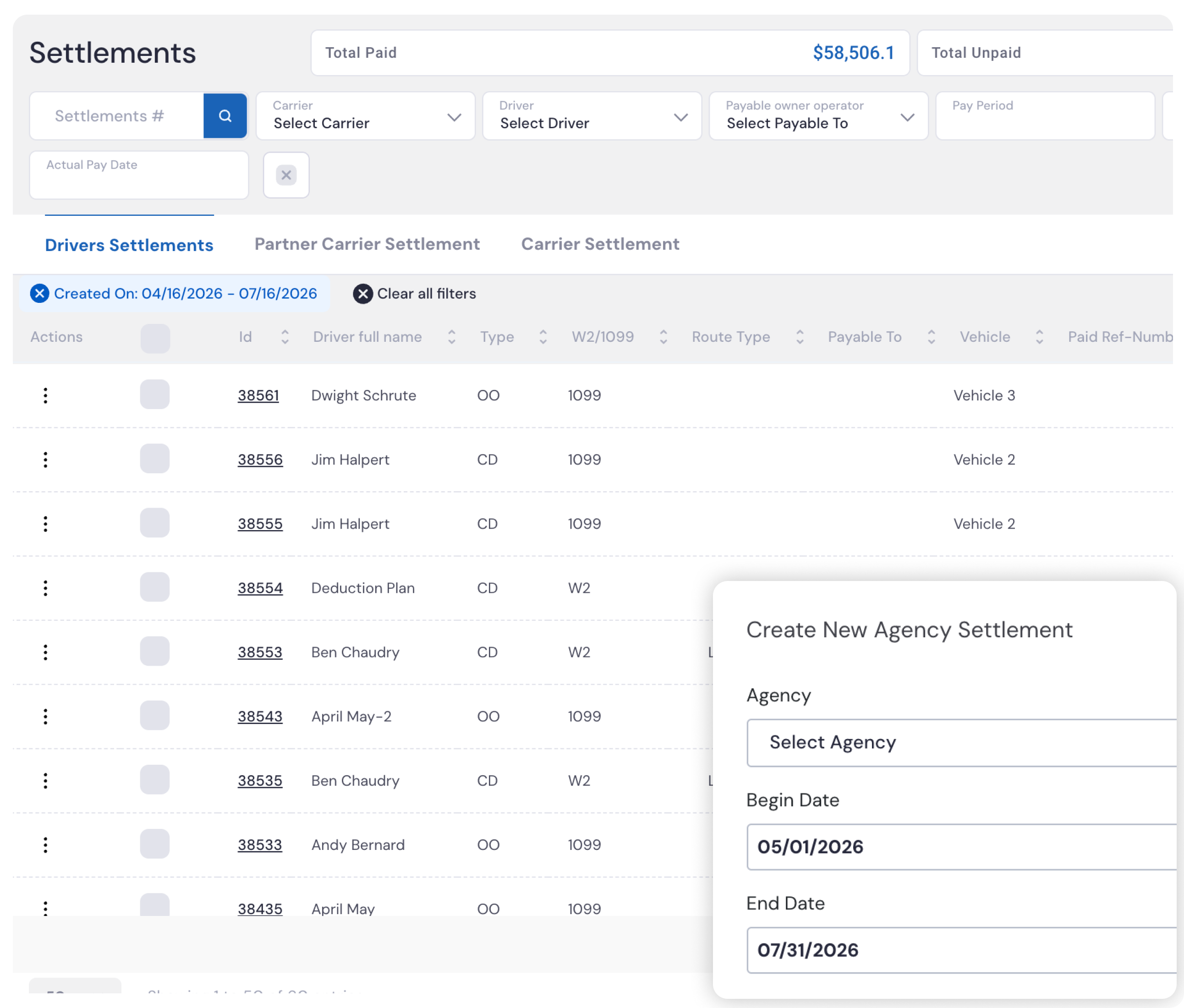Screen dimensions: 1184x1008
Task: Open settlement link 38543
Action: coord(260,717)
